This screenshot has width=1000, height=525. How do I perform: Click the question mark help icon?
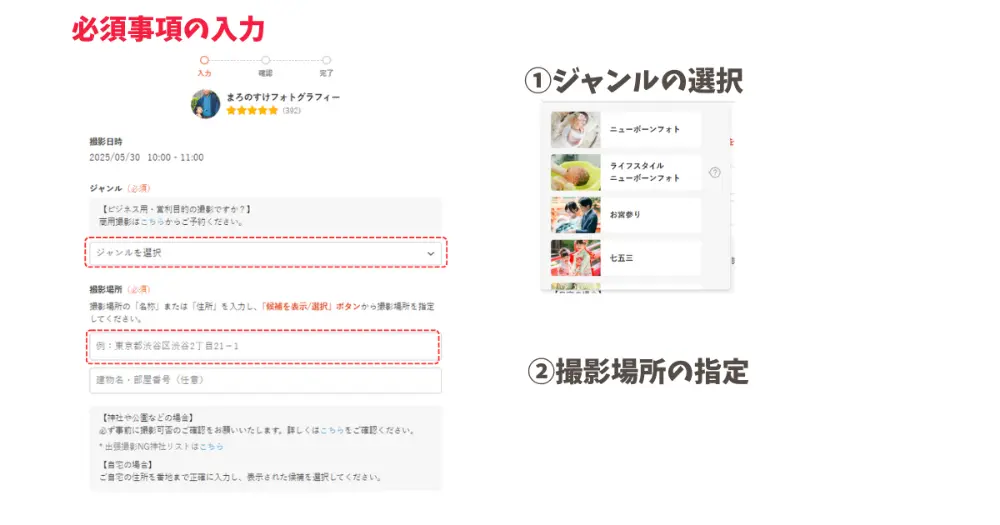(x=715, y=172)
